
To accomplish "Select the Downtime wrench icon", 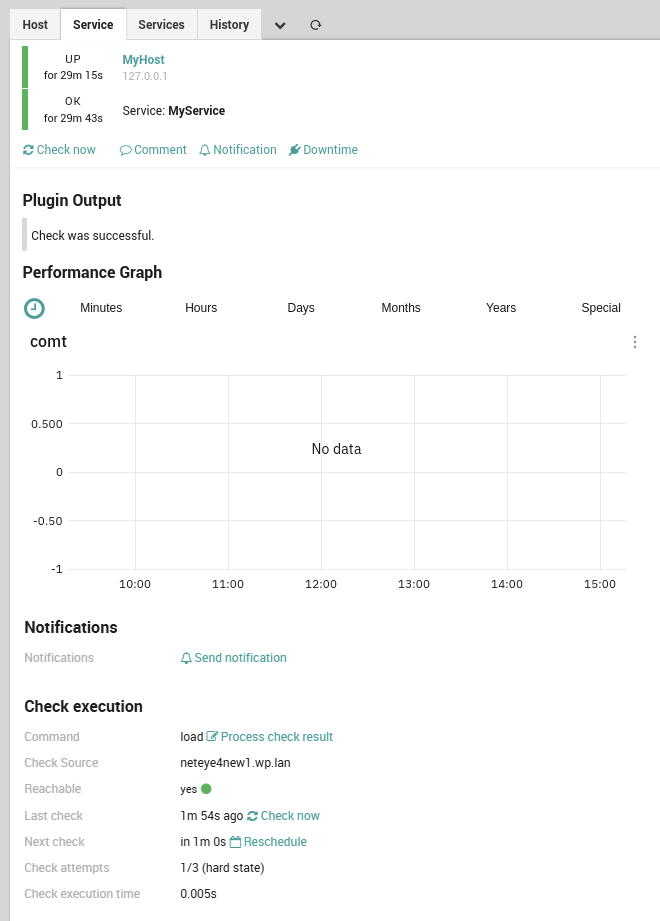I will pos(294,149).
